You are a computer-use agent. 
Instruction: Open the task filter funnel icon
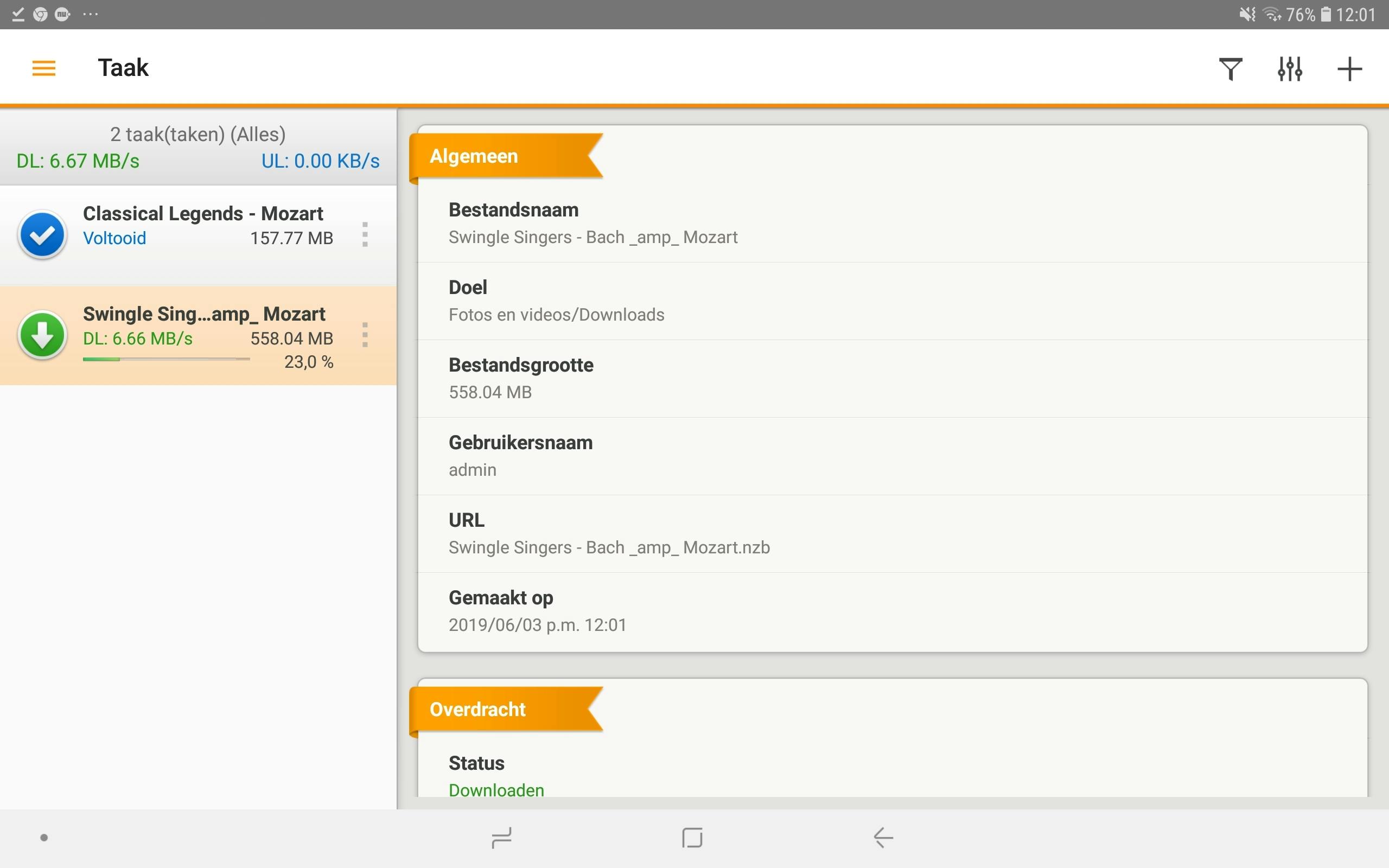[x=1231, y=69]
